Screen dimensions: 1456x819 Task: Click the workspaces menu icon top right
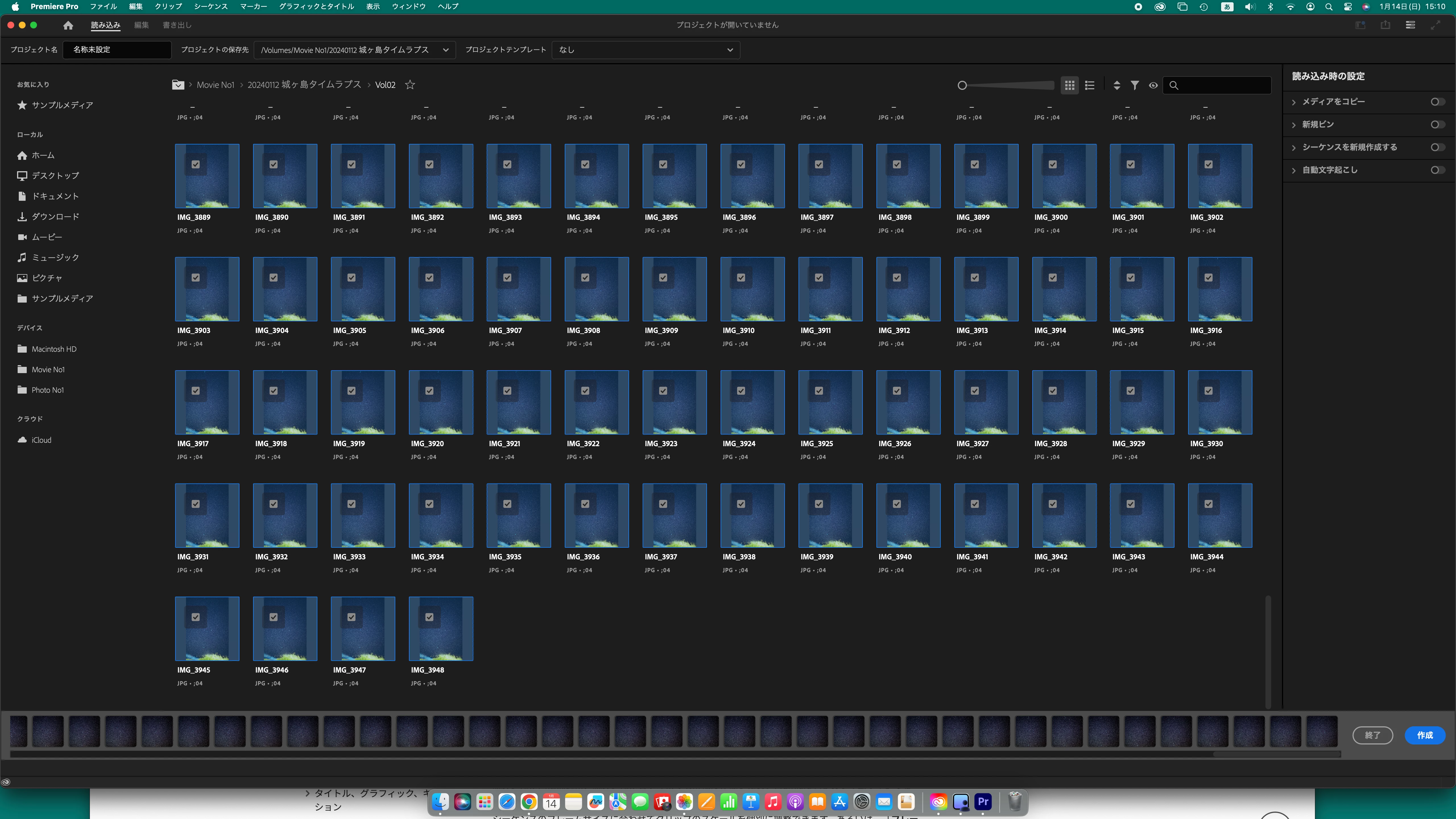tap(1410, 25)
